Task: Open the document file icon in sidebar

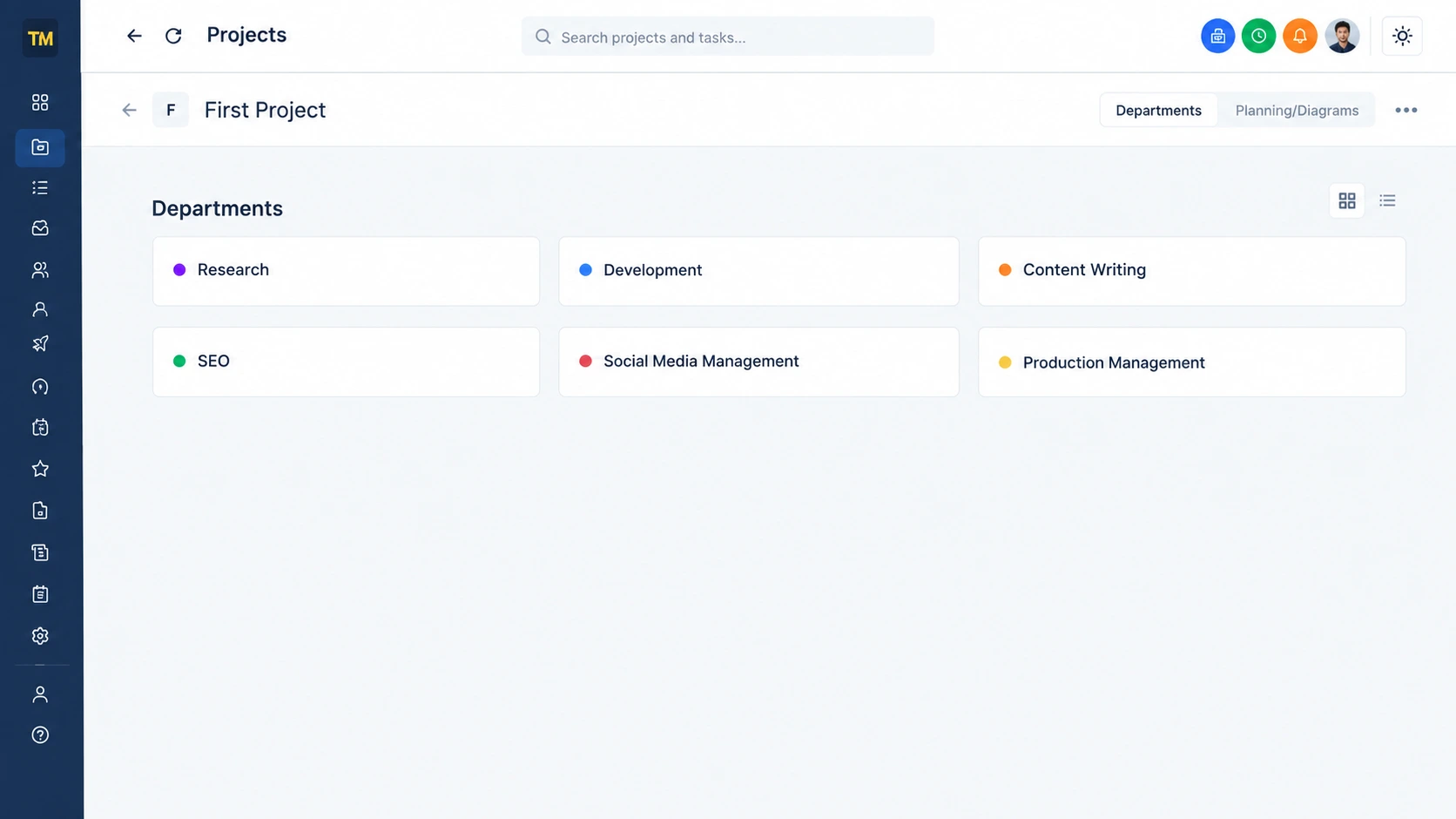Action: click(x=40, y=511)
